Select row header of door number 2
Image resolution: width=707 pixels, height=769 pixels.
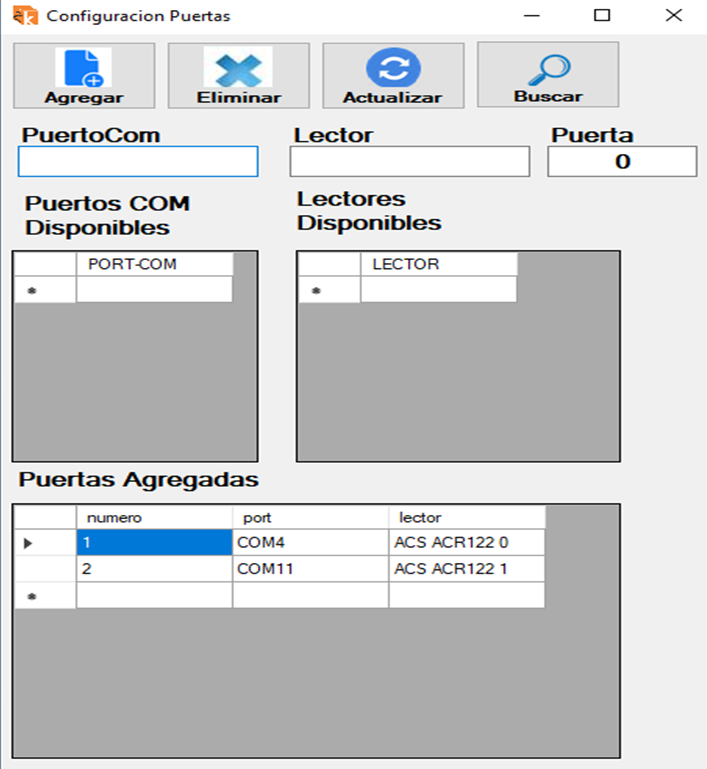(45, 569)
